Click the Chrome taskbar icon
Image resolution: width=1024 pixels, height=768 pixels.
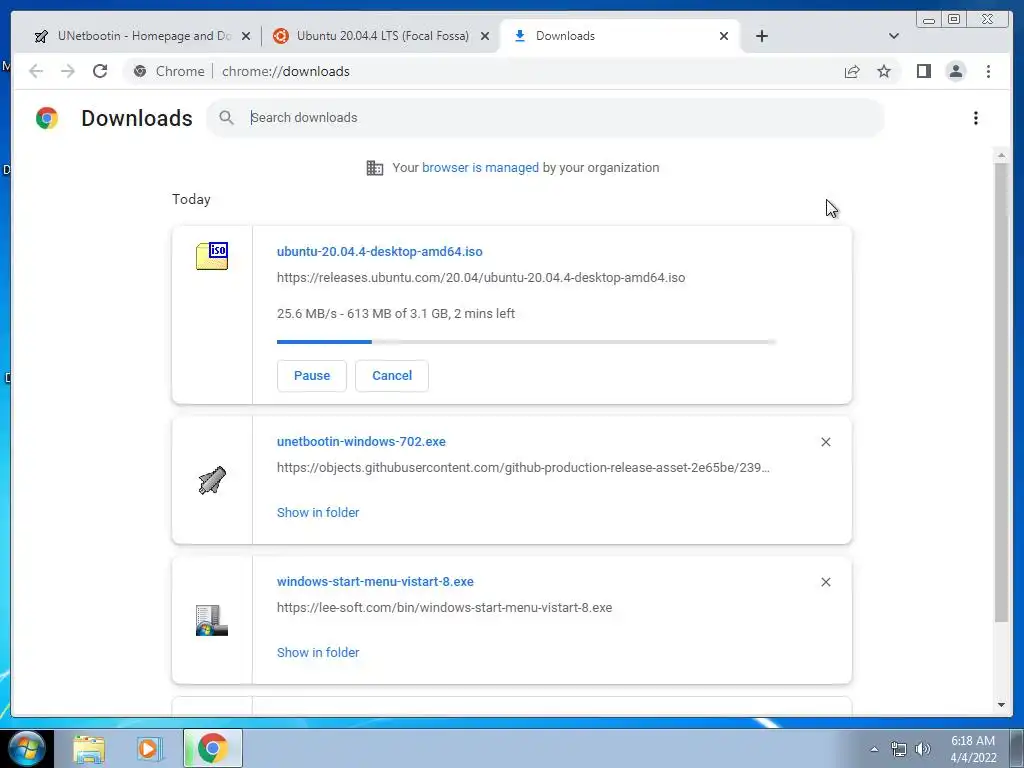(212, 748)
